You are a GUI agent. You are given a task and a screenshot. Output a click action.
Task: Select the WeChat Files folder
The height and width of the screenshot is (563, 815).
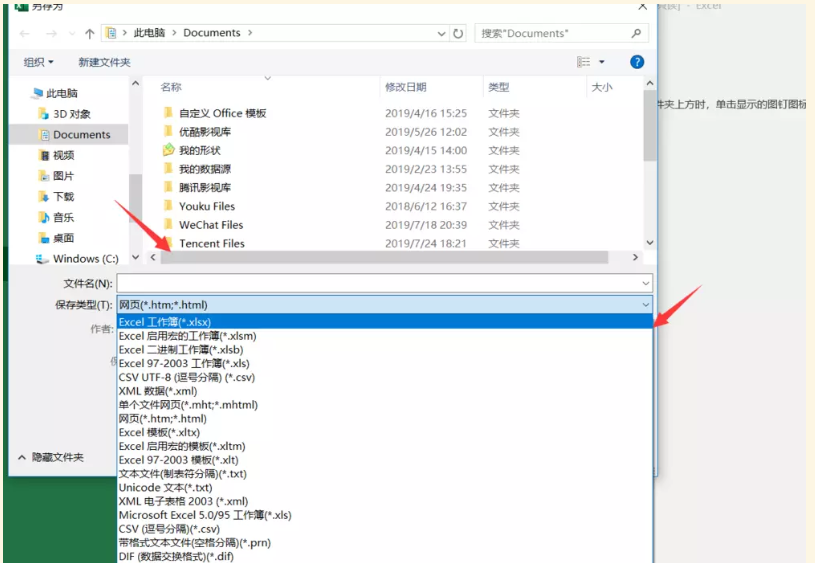(x=211, y=225)
